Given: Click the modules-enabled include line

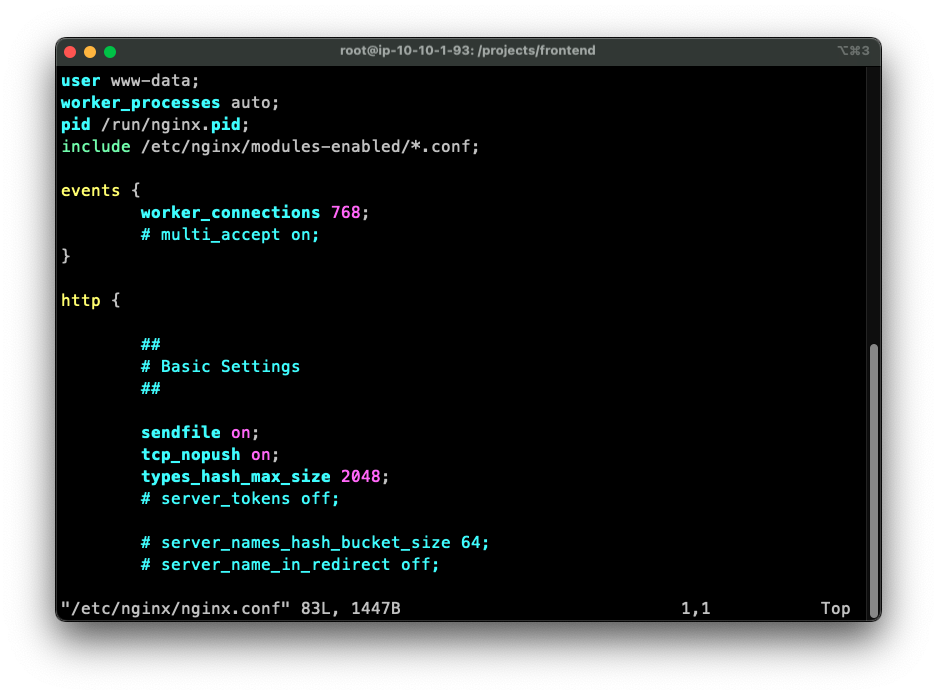Looking at the screenshot, I should click(269, 146).
